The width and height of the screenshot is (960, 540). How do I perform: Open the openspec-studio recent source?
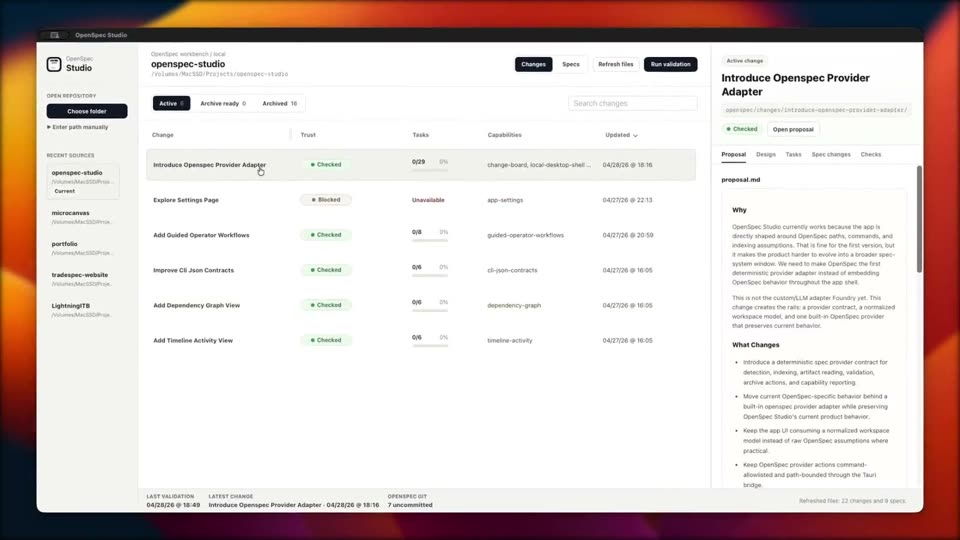point(83,181)
